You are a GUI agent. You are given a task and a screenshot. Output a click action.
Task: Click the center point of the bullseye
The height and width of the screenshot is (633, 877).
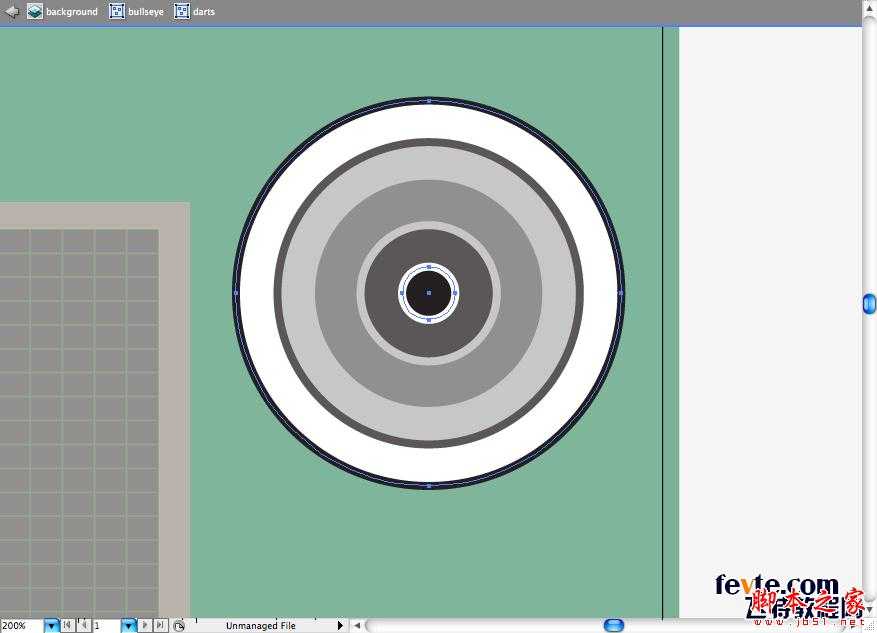click(x=429, y=293)
